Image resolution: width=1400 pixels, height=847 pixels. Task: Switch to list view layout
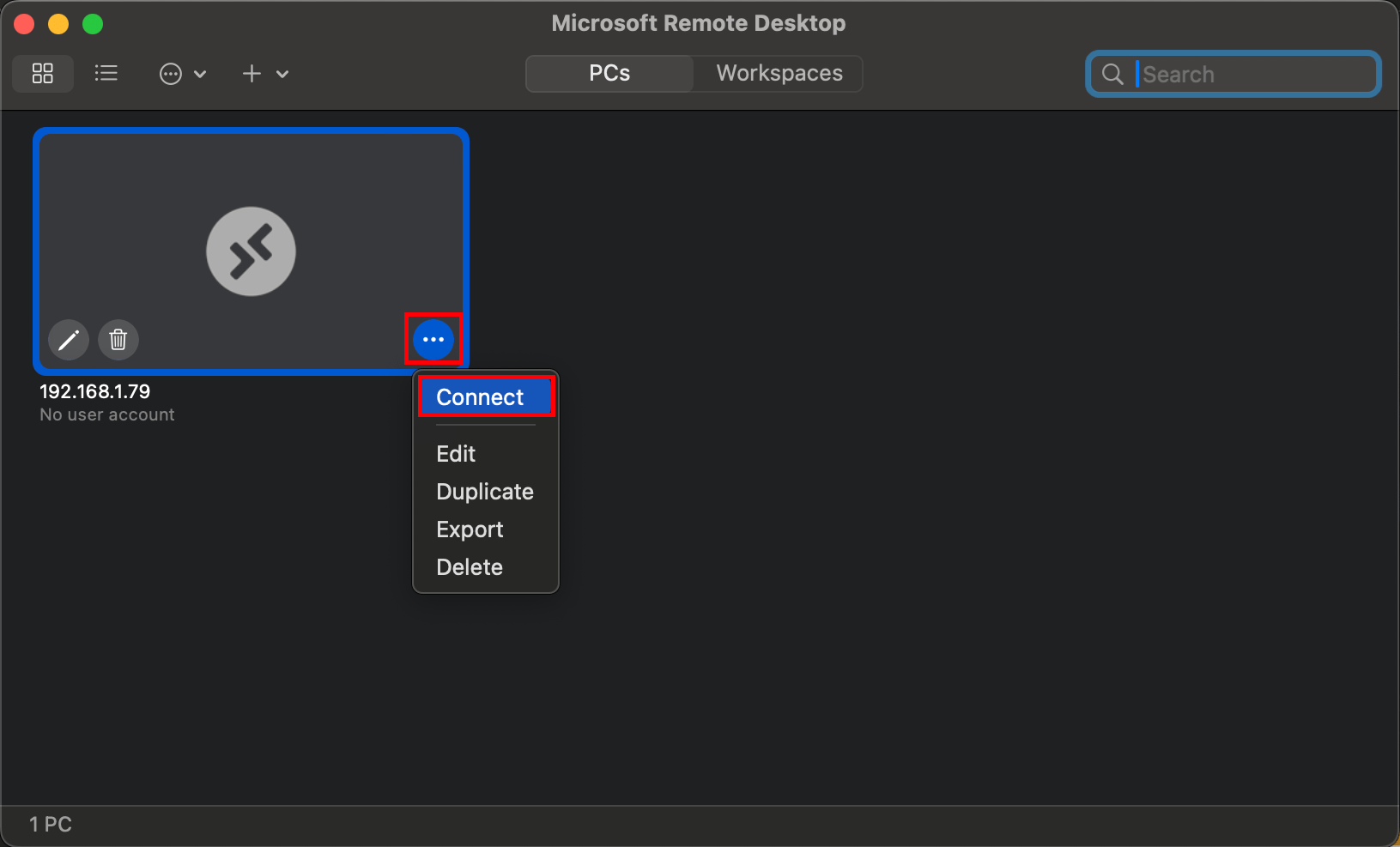point(106,74)
